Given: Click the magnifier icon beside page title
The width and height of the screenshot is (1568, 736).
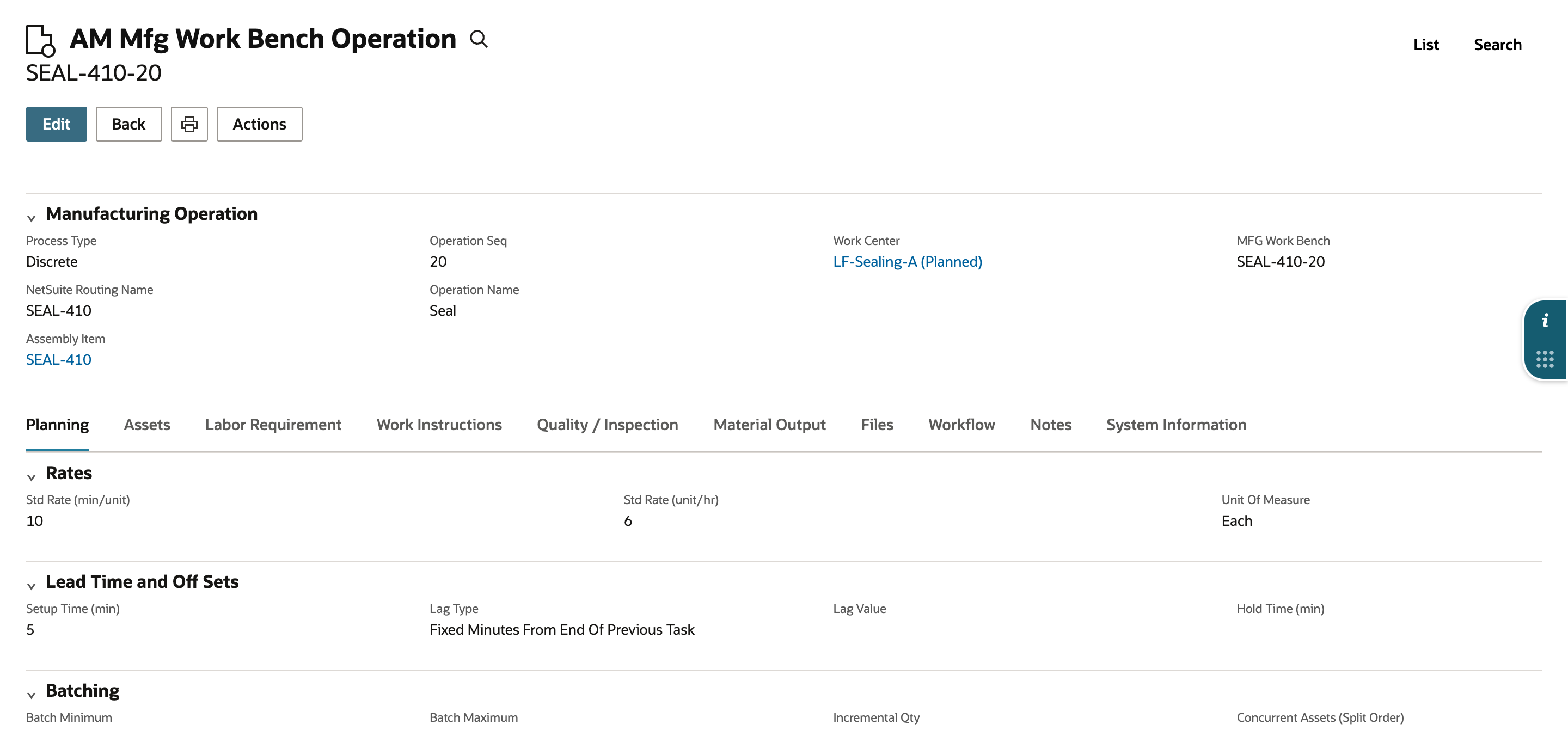Looking at the screenshot, I should pos(479,40).
